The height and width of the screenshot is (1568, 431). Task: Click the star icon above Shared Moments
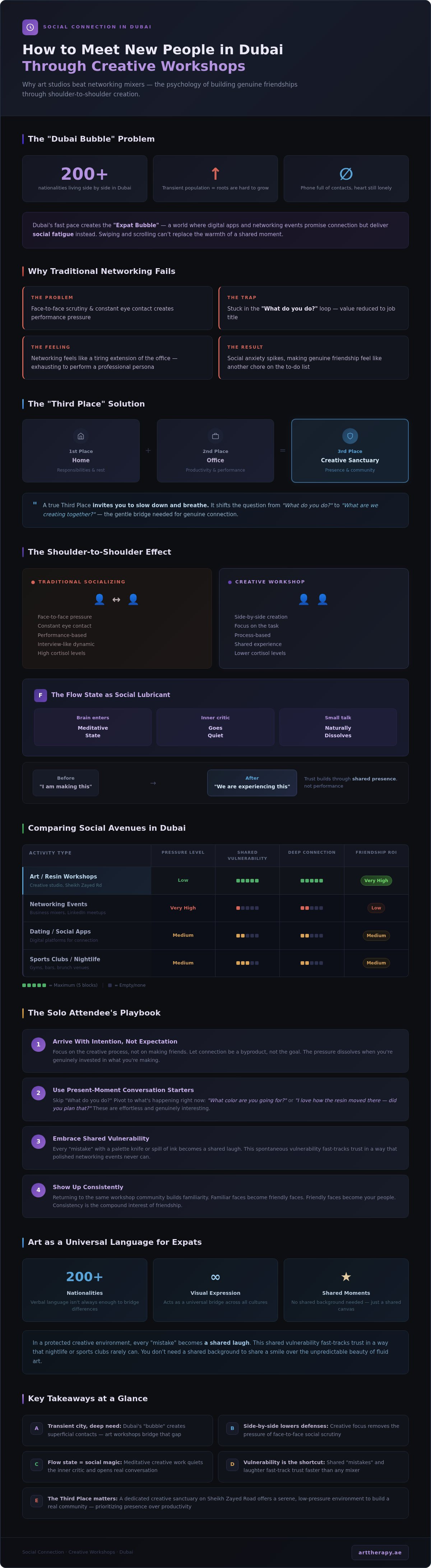(346, 1276)
